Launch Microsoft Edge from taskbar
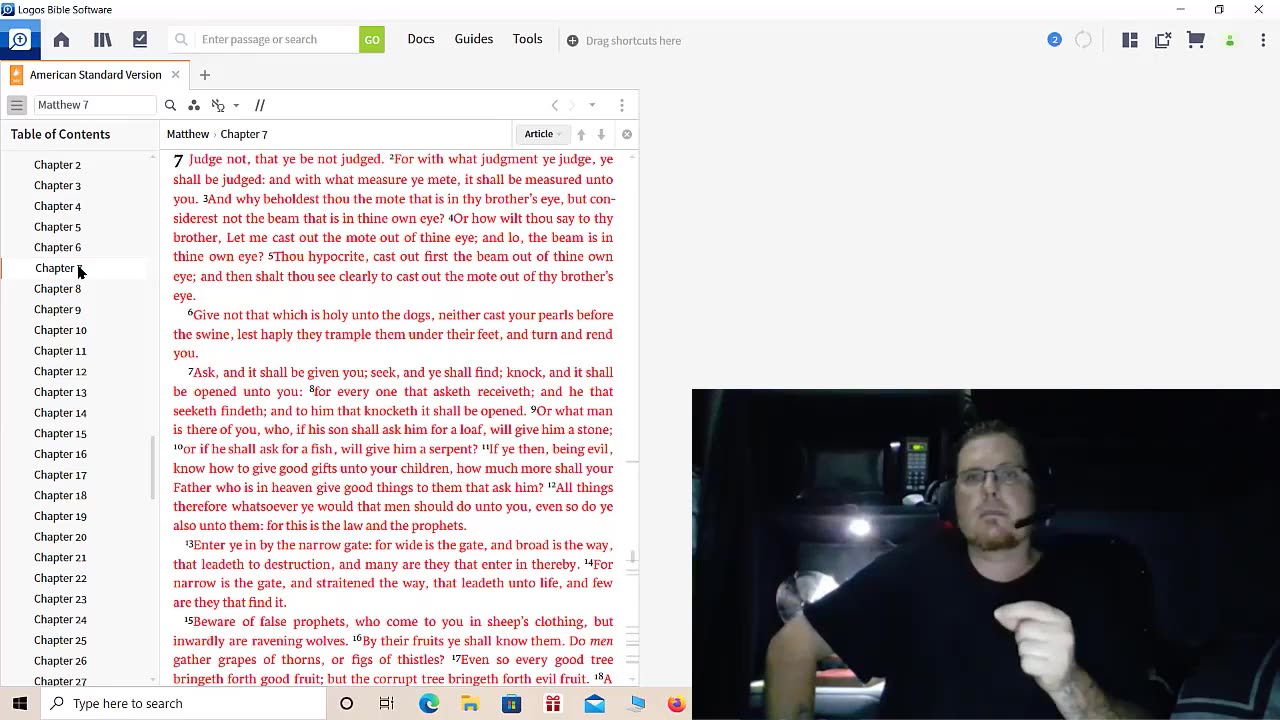 tap(429, 704)
